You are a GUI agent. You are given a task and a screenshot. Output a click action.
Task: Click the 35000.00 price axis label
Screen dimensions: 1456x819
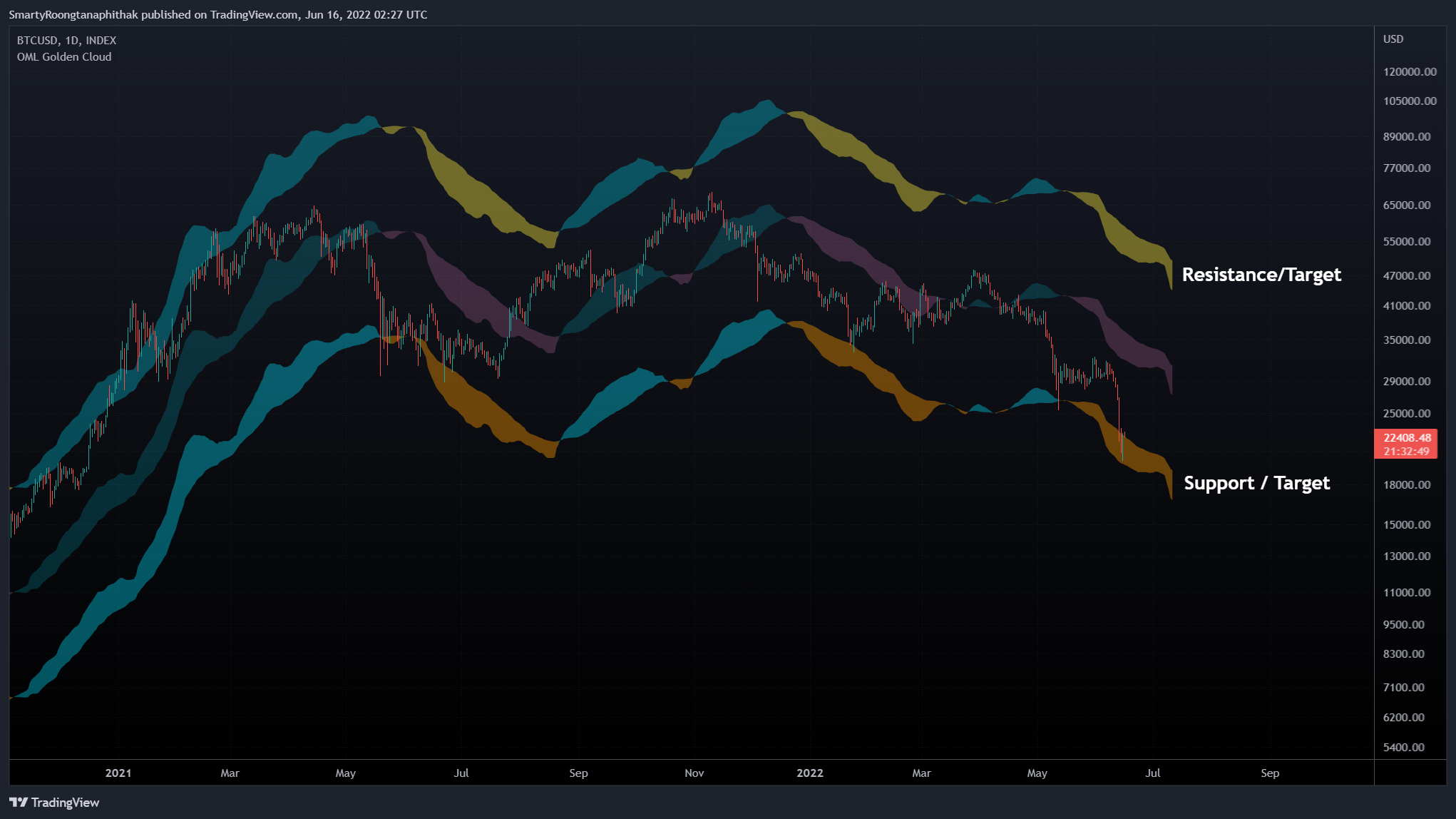tap(1407, 340)
